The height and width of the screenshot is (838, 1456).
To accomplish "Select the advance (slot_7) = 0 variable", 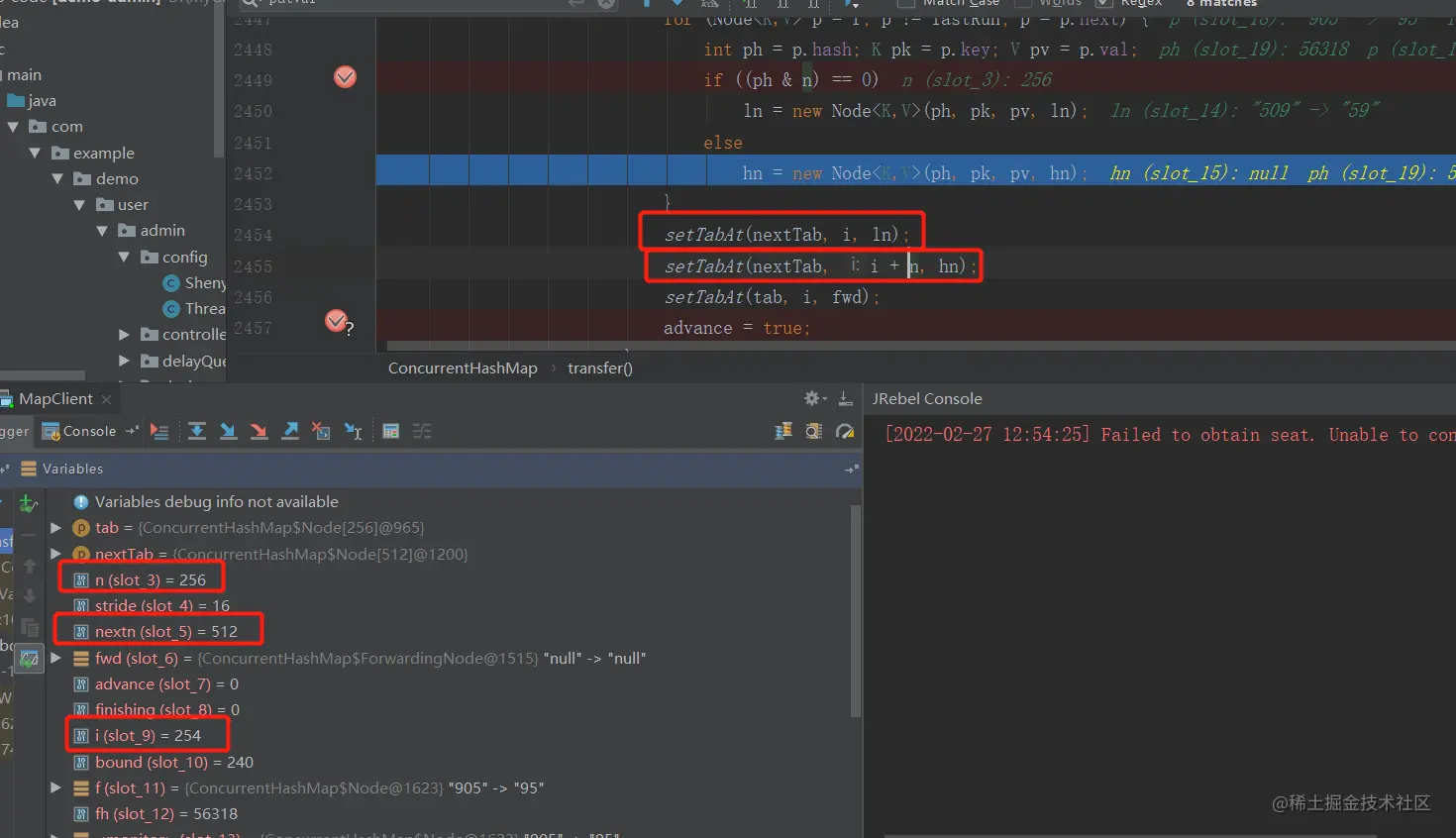I will point(166,683).
